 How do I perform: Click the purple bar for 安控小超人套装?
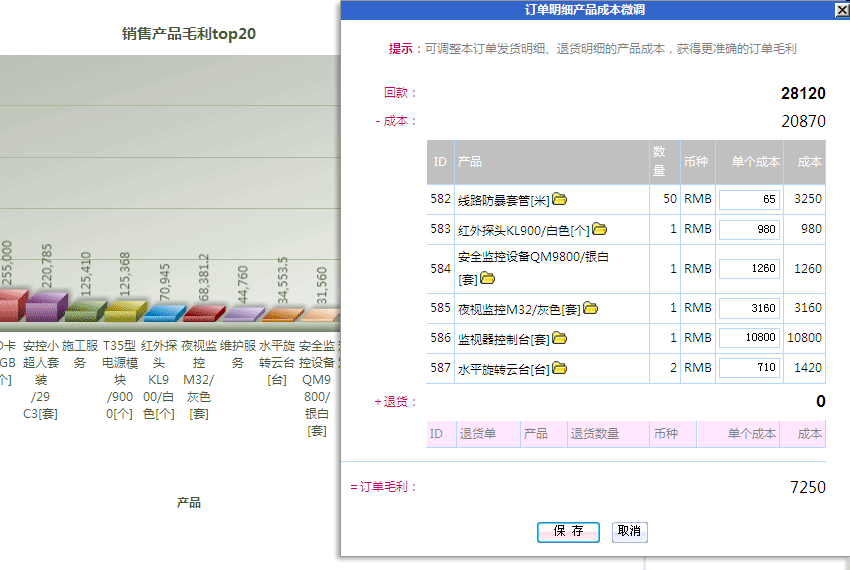coord(45,304)
